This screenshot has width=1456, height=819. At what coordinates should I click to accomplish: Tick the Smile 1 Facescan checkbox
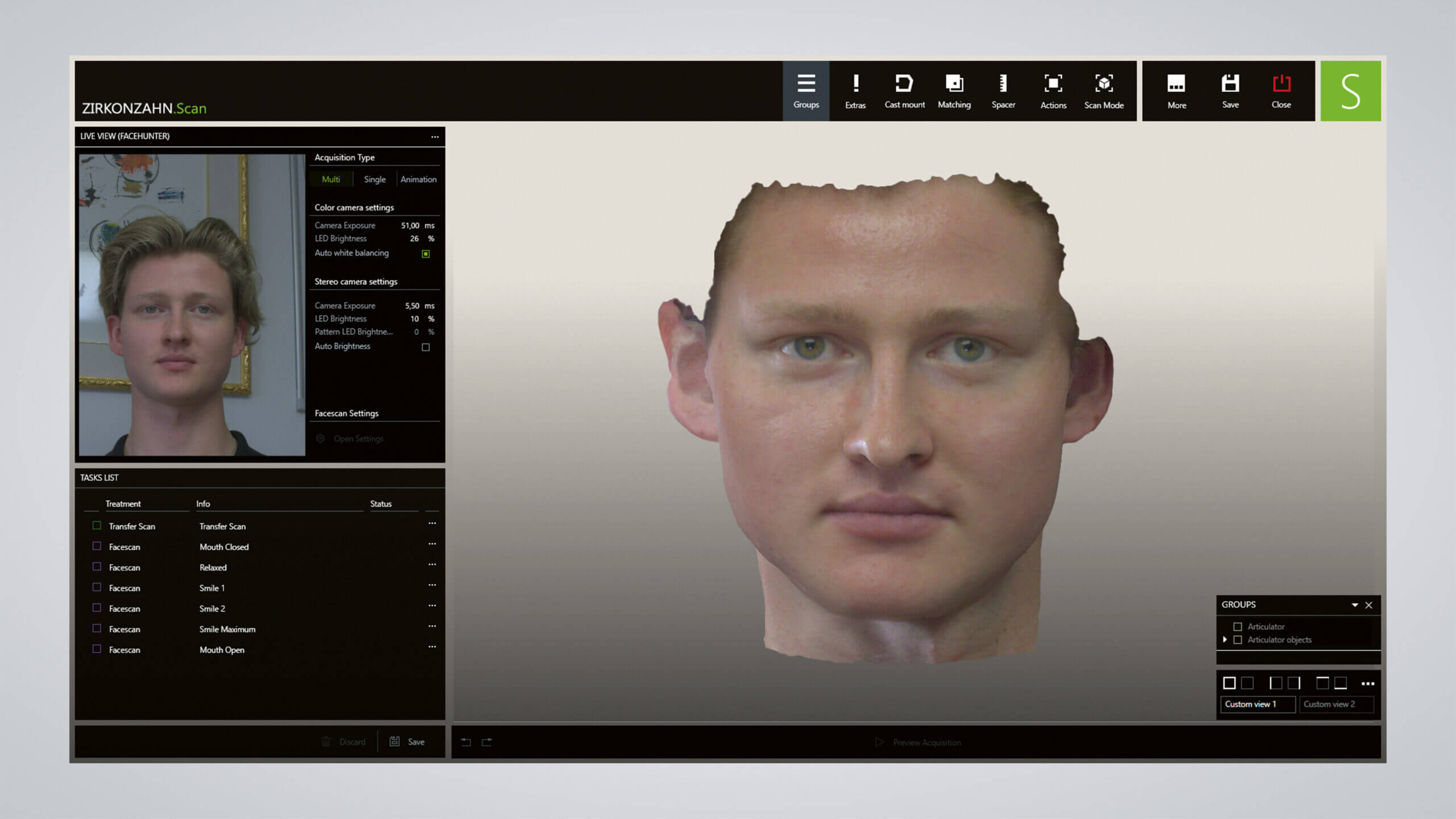(97, 587)
